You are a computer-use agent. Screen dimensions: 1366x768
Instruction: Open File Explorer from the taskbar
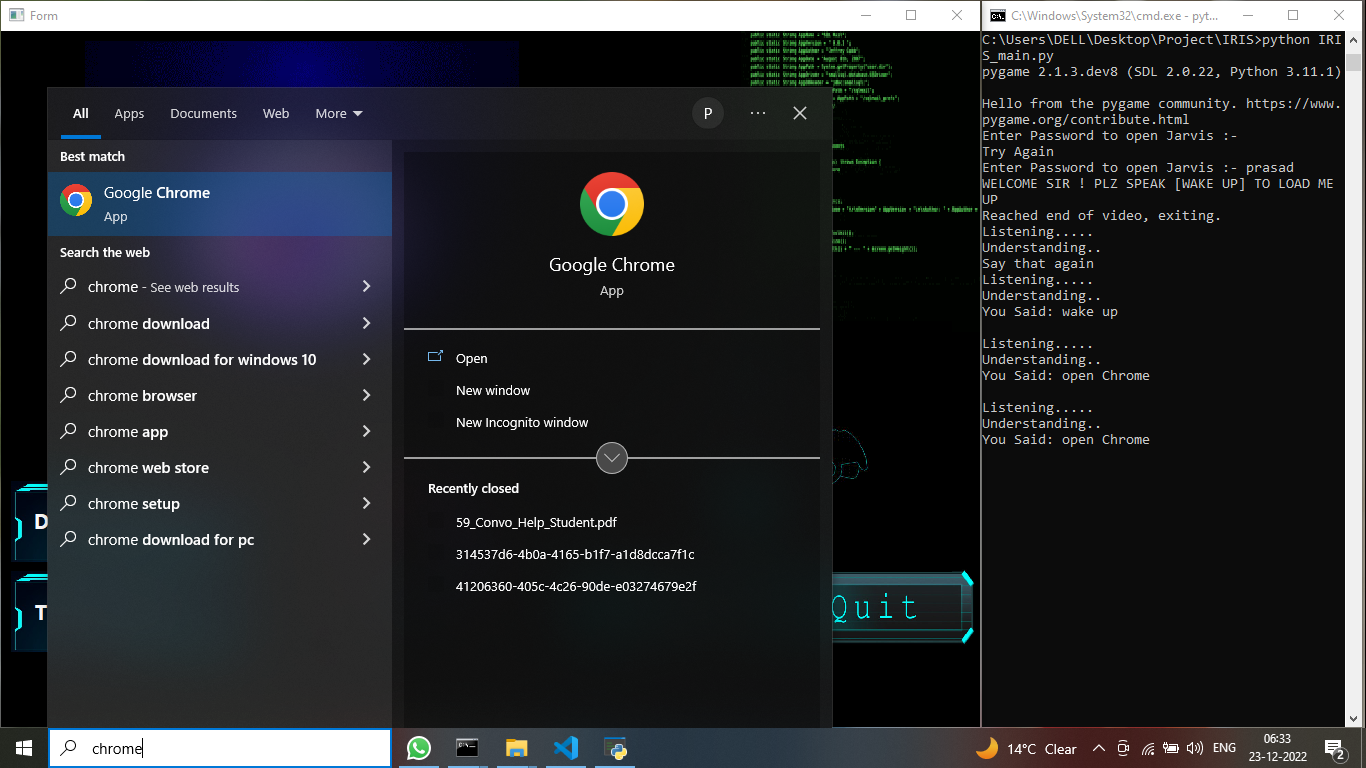click(516, 748)
